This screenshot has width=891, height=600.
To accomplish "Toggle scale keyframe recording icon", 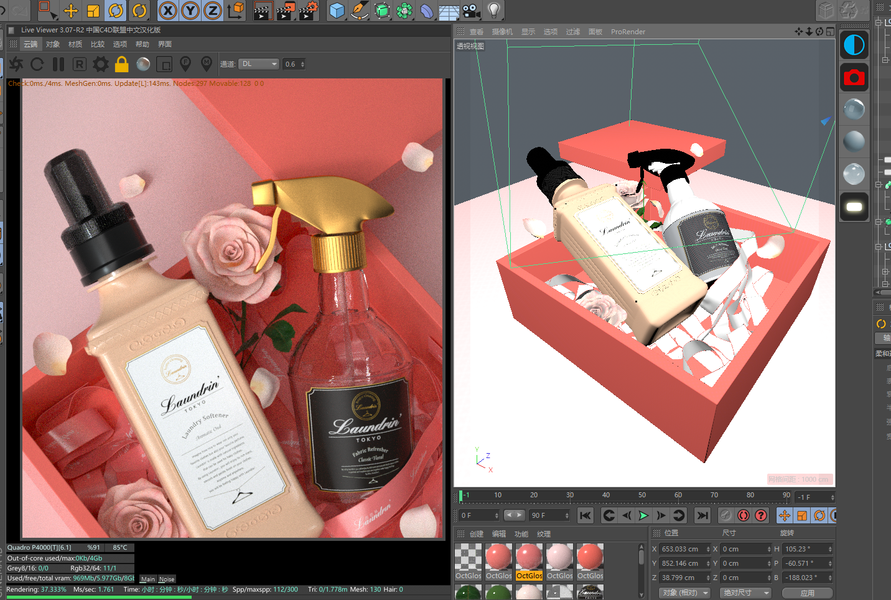I will [802, 515].
